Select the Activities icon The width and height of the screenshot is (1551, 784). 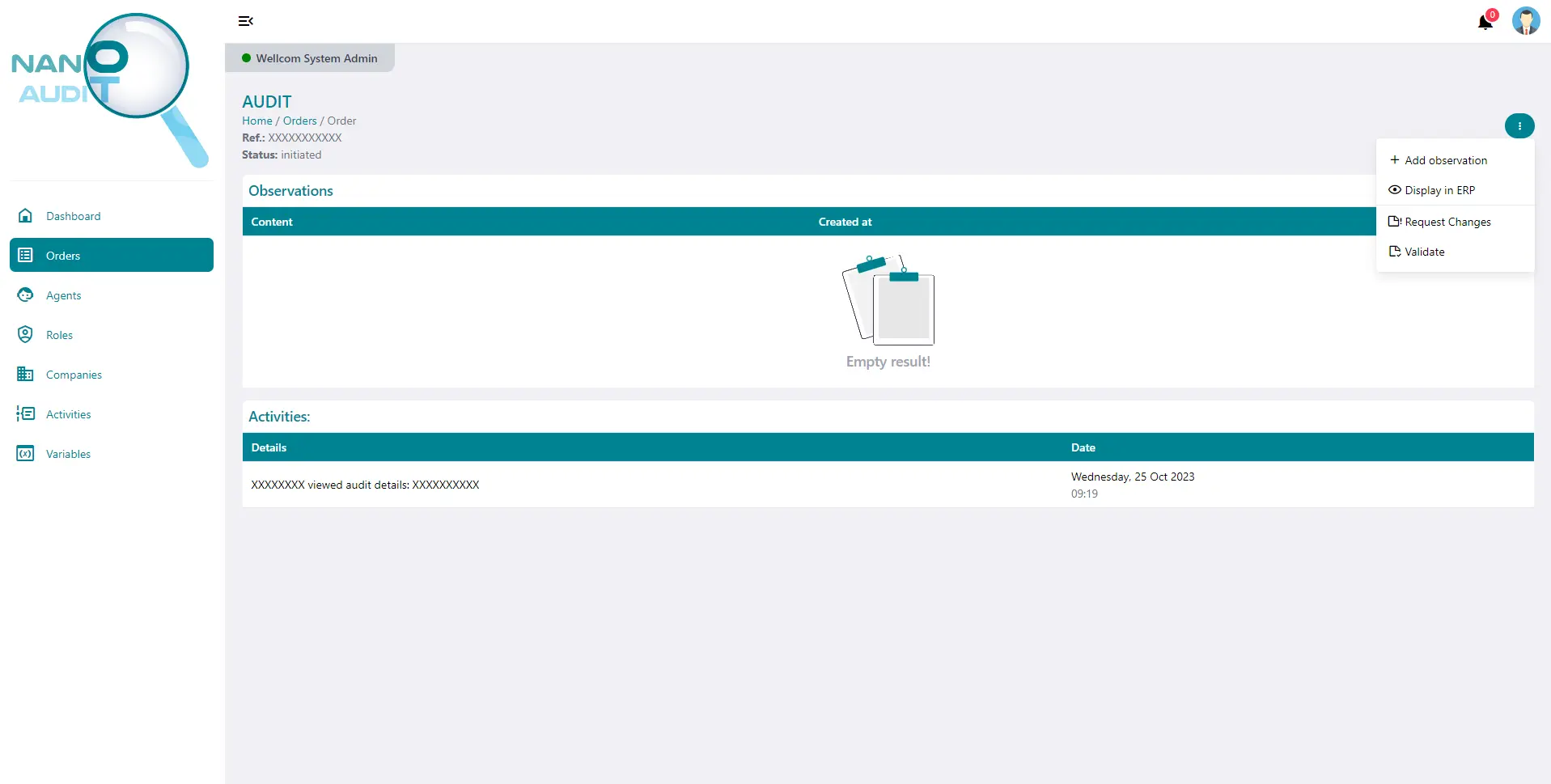(x=25, y=413)
